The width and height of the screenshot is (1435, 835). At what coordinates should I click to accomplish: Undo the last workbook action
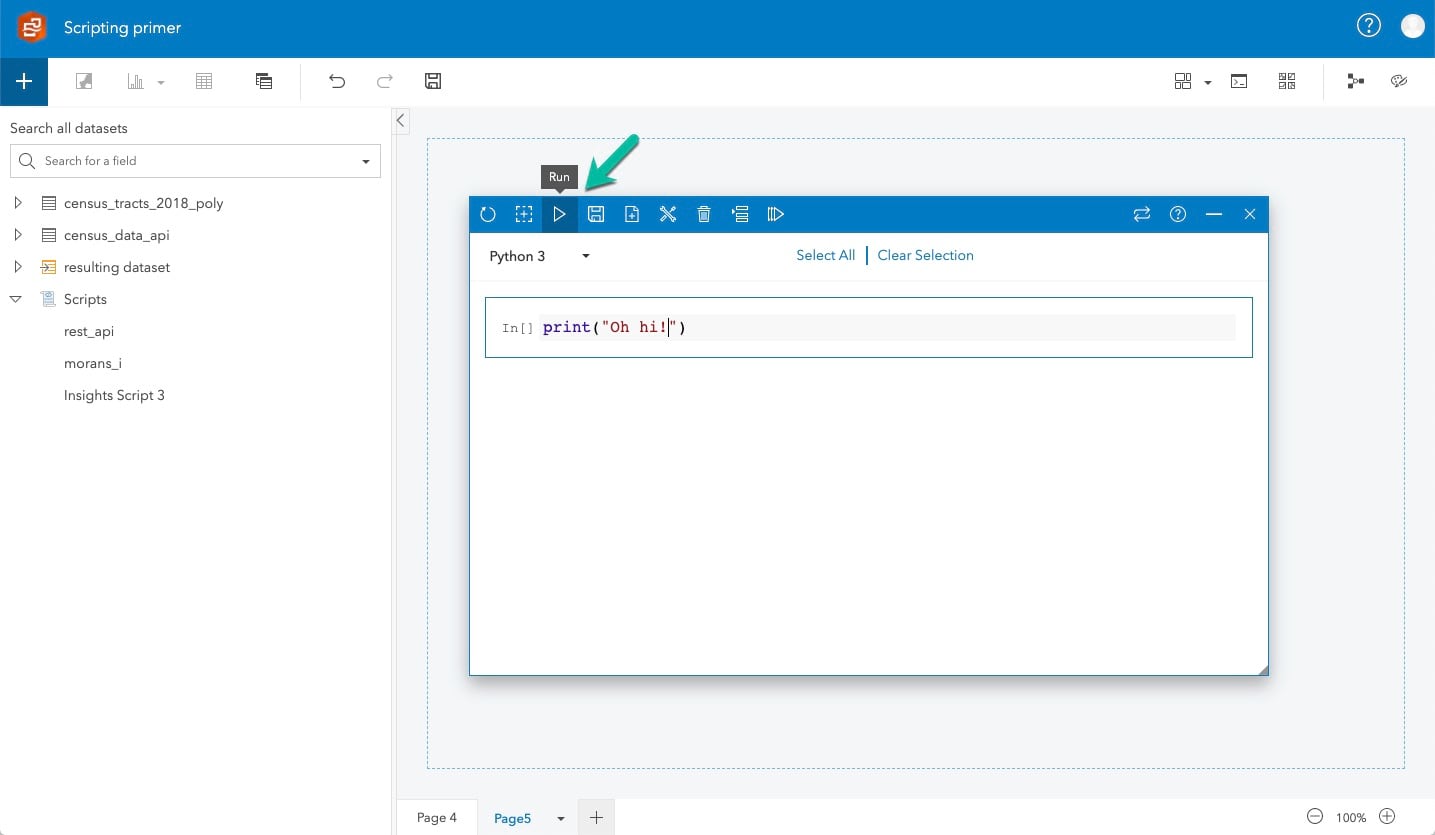click(337, 81)
